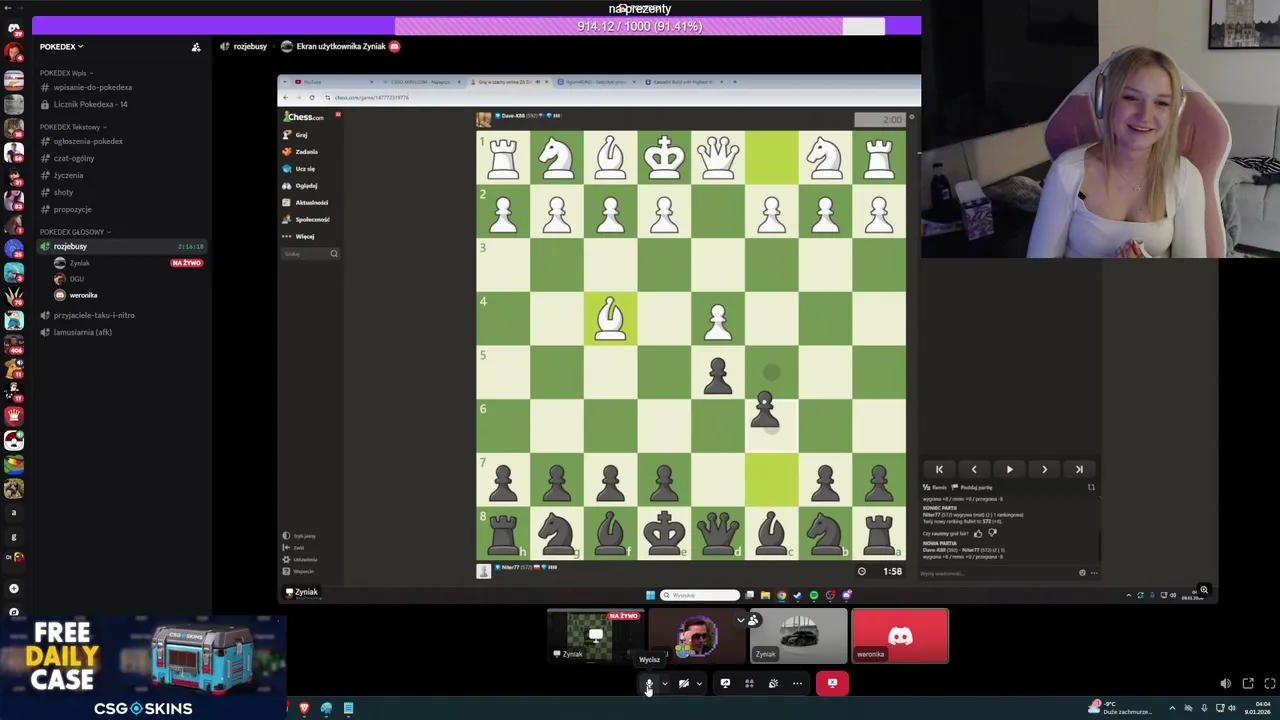1280x720 pixels.
Task: Click chess.com search field
Action: [310, 254]
